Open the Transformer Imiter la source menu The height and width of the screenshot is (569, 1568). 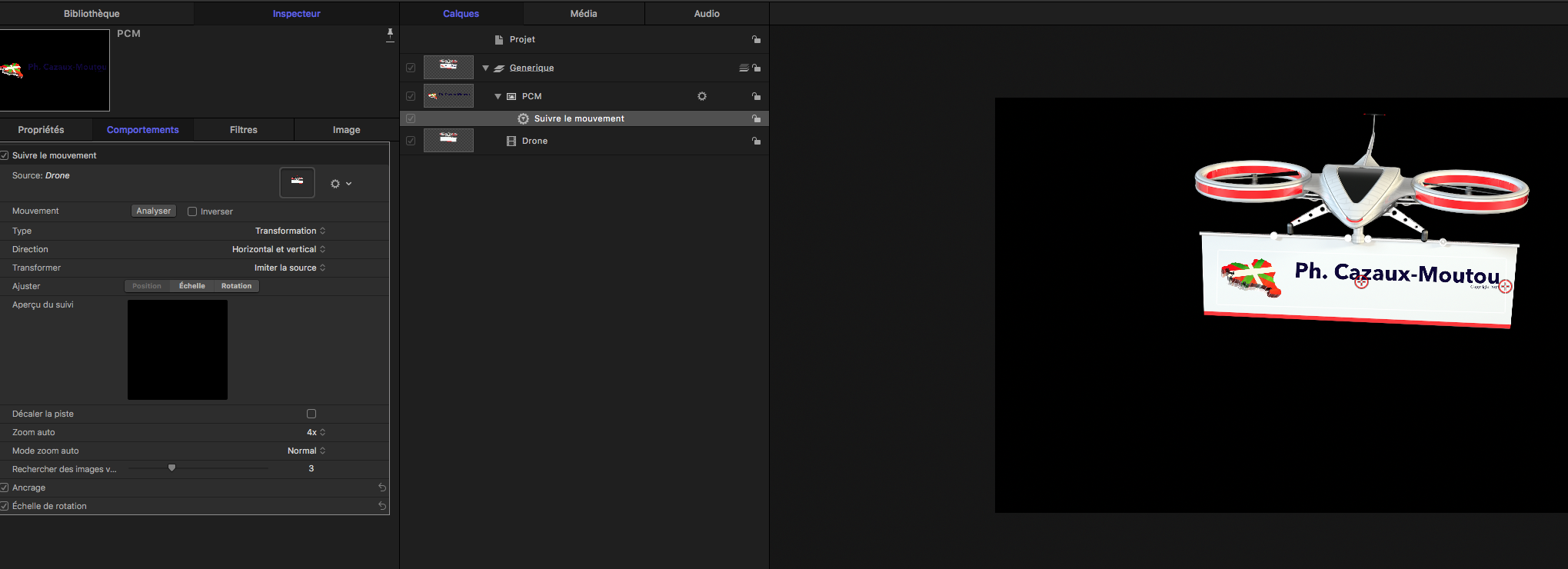click(x=290, y=268)
